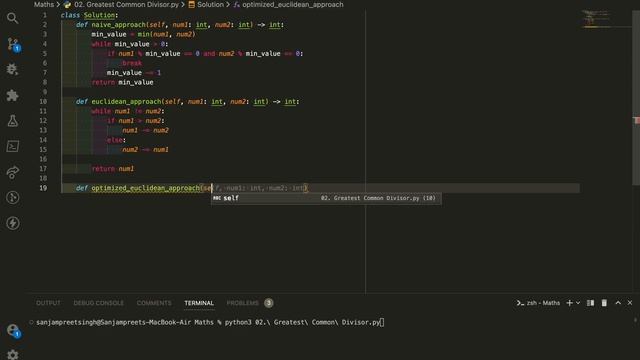Viewport: 640px width, 360px height.
Task: Click line number 19 in gutter
Action: tap(43, 188)
